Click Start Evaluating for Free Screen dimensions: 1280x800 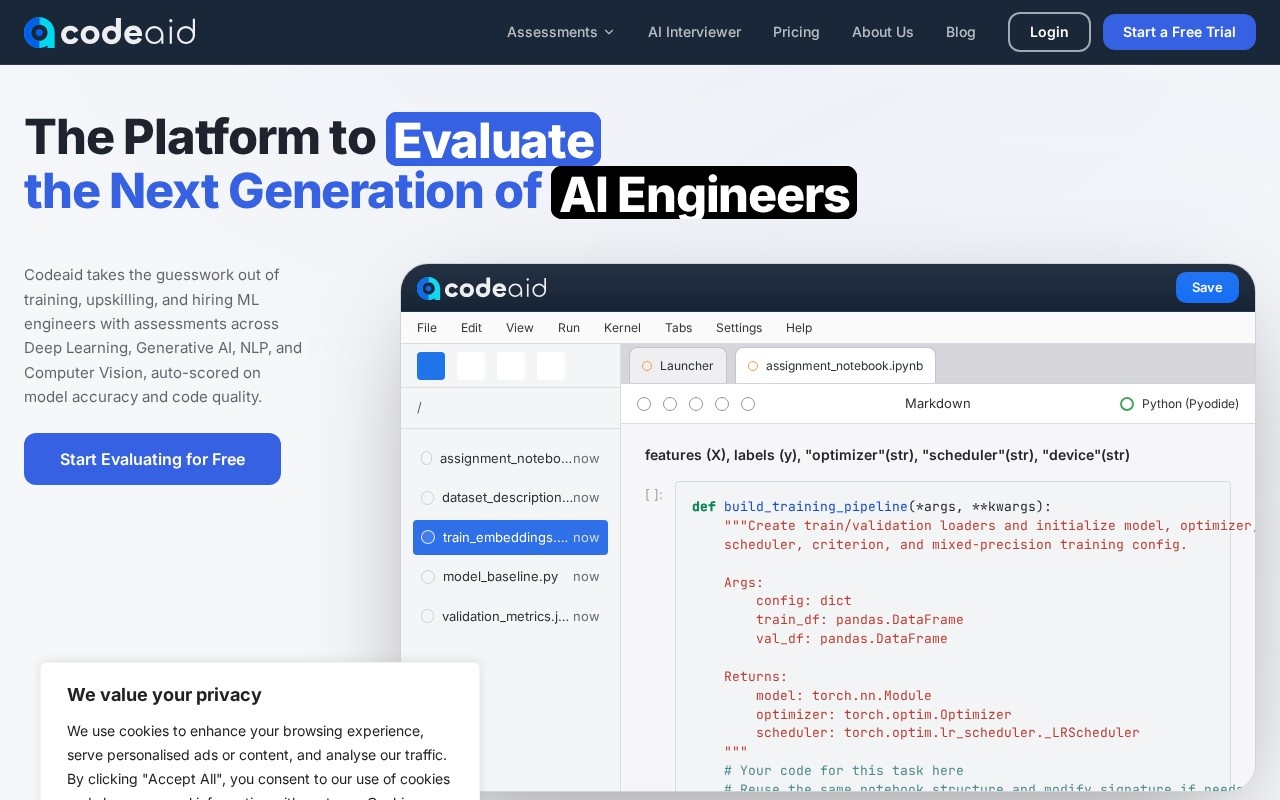(152, 459)
